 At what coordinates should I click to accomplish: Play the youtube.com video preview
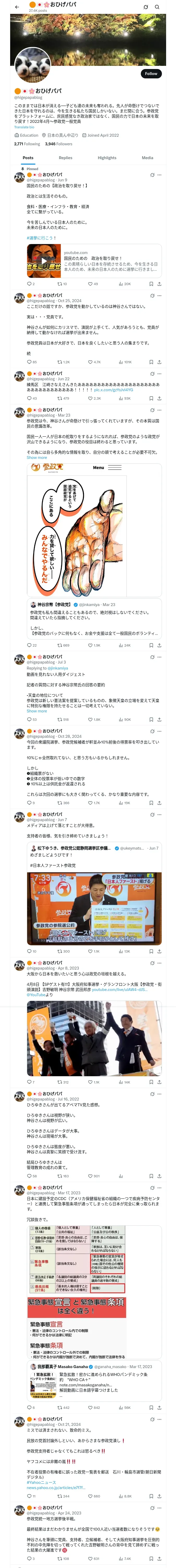click(x=44, y=261)
